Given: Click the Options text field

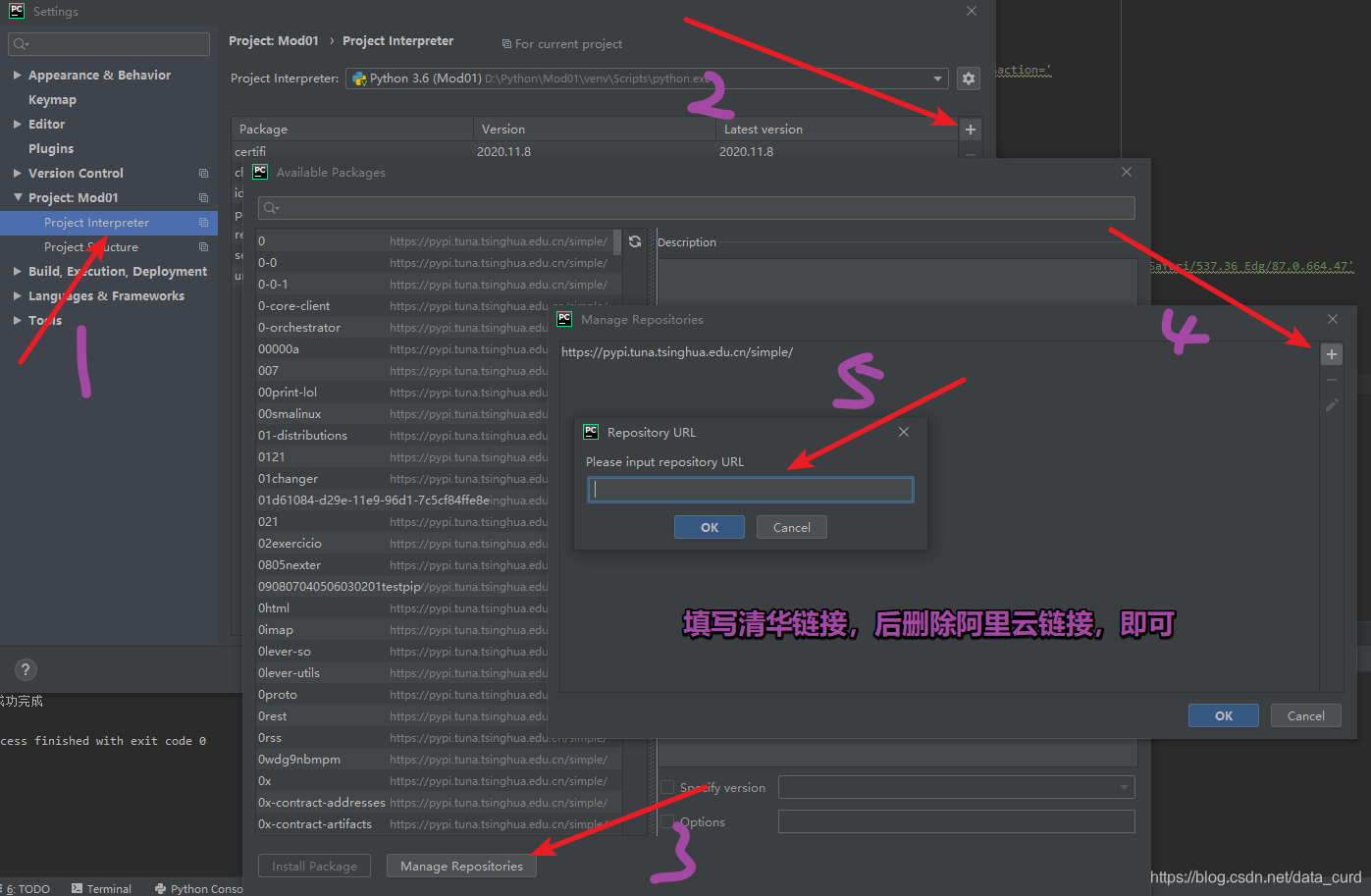Looking at the screenshot, I should 957,821.
